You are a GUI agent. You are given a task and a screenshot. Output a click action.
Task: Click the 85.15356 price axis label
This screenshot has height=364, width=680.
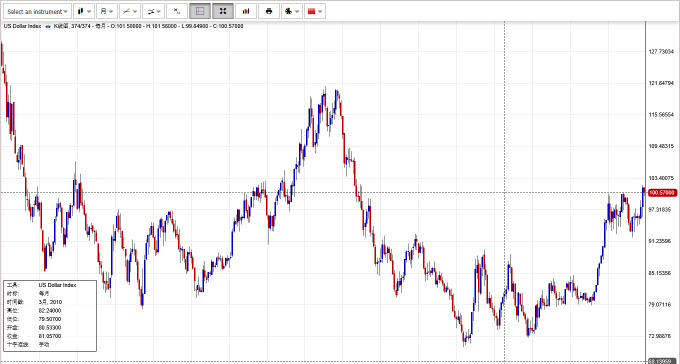click(661, 273)
